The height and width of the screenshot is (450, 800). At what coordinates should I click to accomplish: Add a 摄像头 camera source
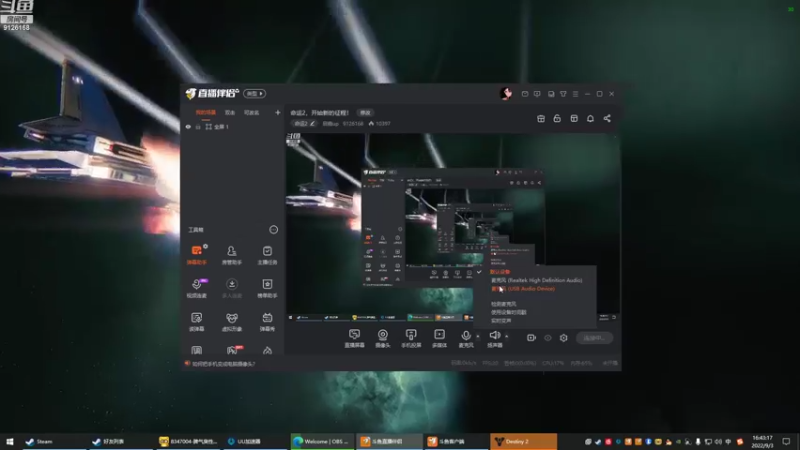tap(383, 338)
